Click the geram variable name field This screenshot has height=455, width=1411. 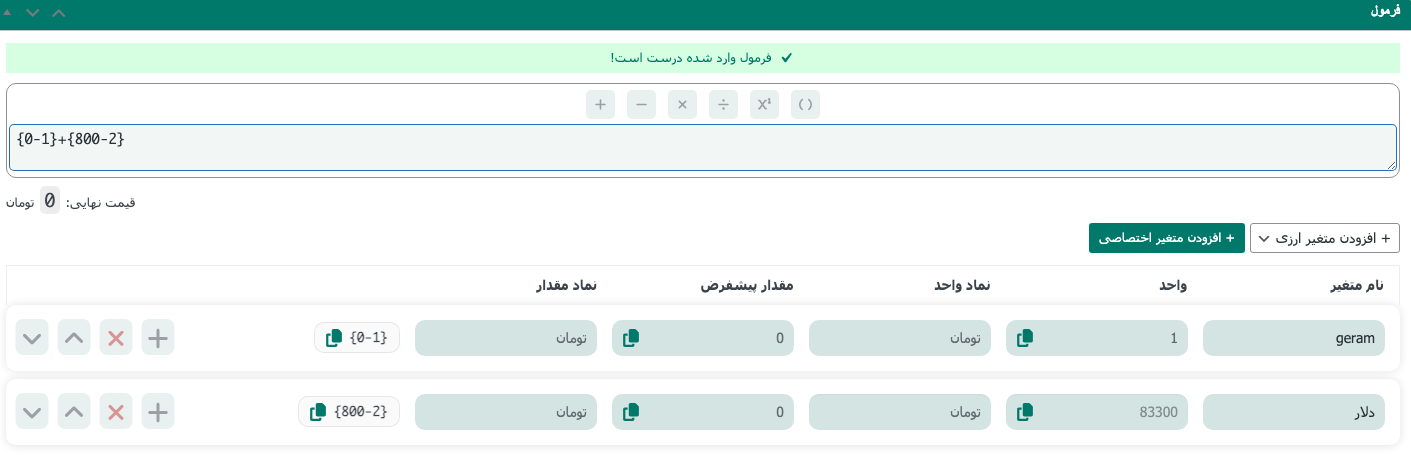click(x=1293, y=338)
